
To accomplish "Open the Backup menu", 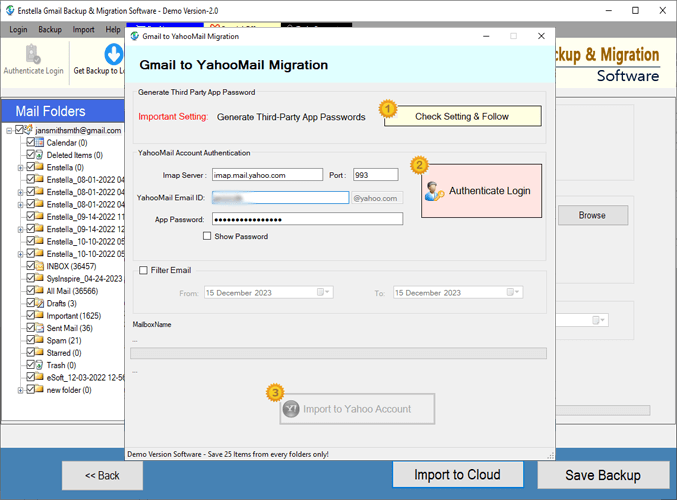I will click(x=48, y=30).
